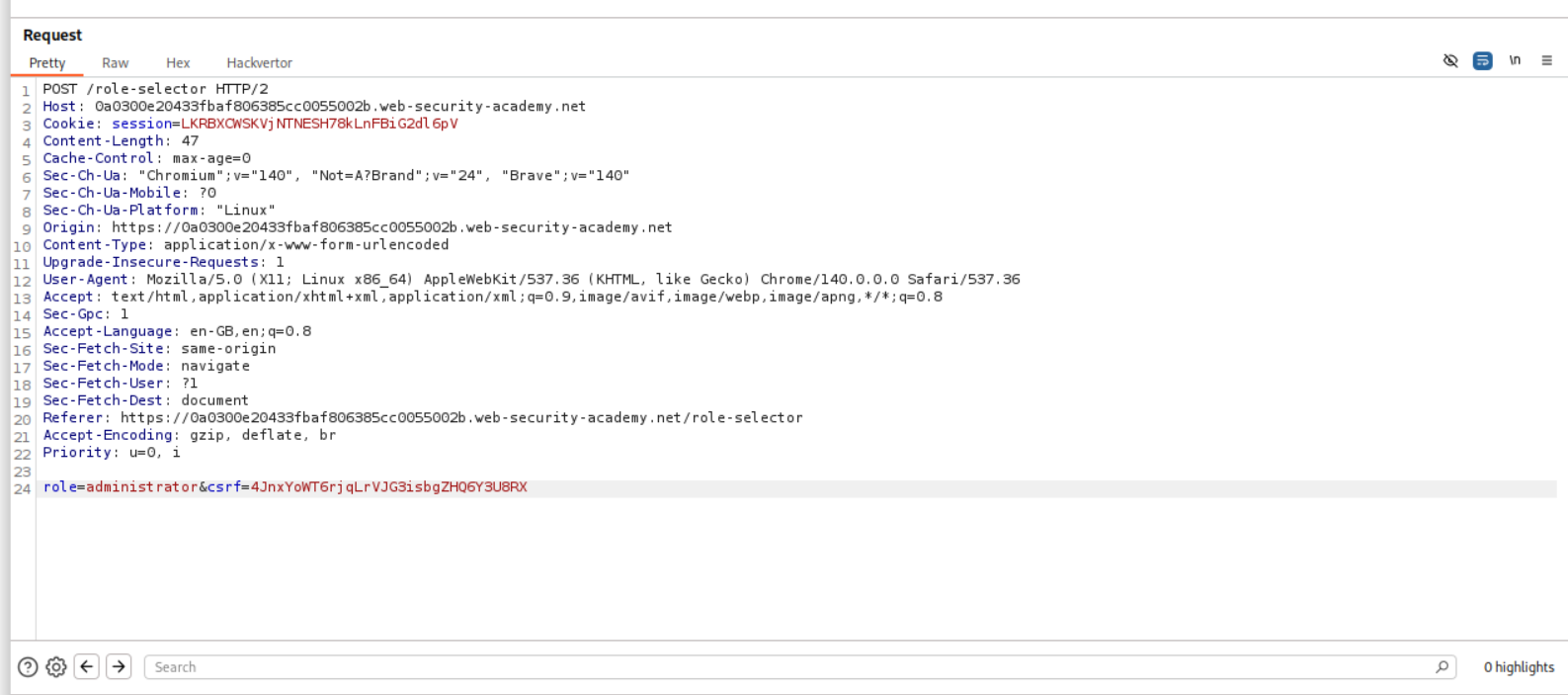The width and height of the screenshot is (1568, 695).
Task: Click the magnifying glass search icon
Action: (x=1442, y=667)
